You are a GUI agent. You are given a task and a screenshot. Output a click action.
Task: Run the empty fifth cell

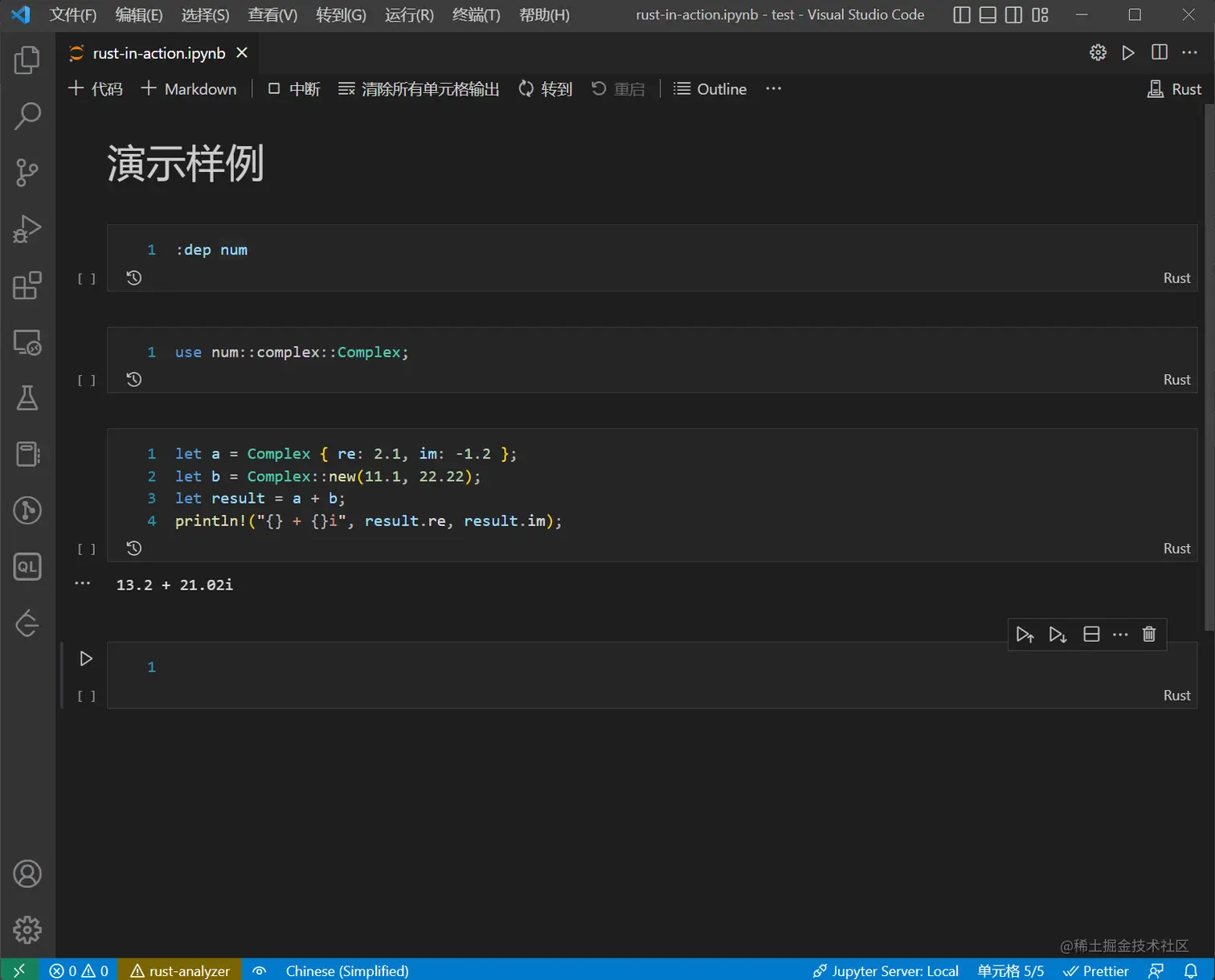point(86,659)
